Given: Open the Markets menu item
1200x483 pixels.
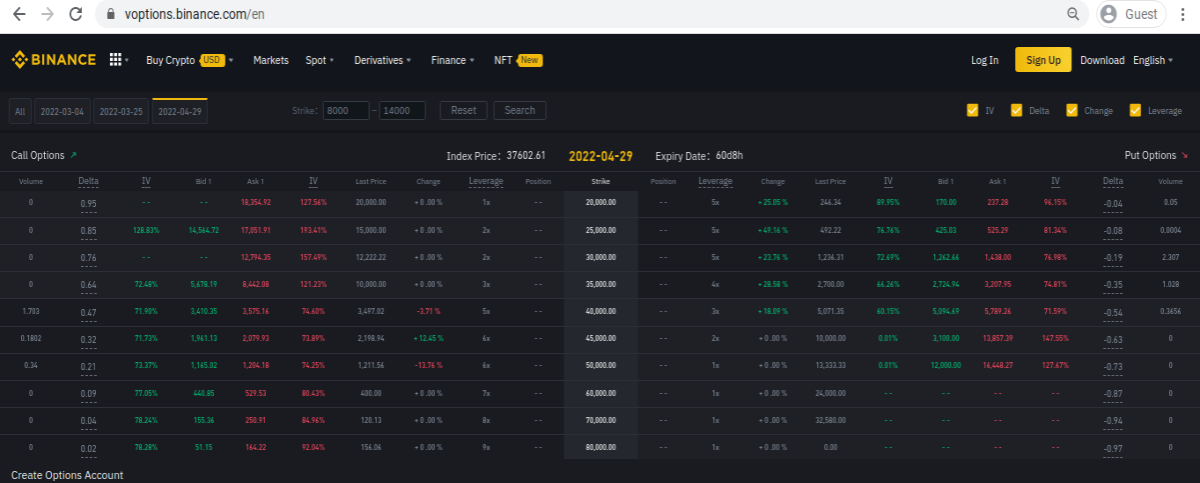Looking at the screenshot, I should (271, 60).
